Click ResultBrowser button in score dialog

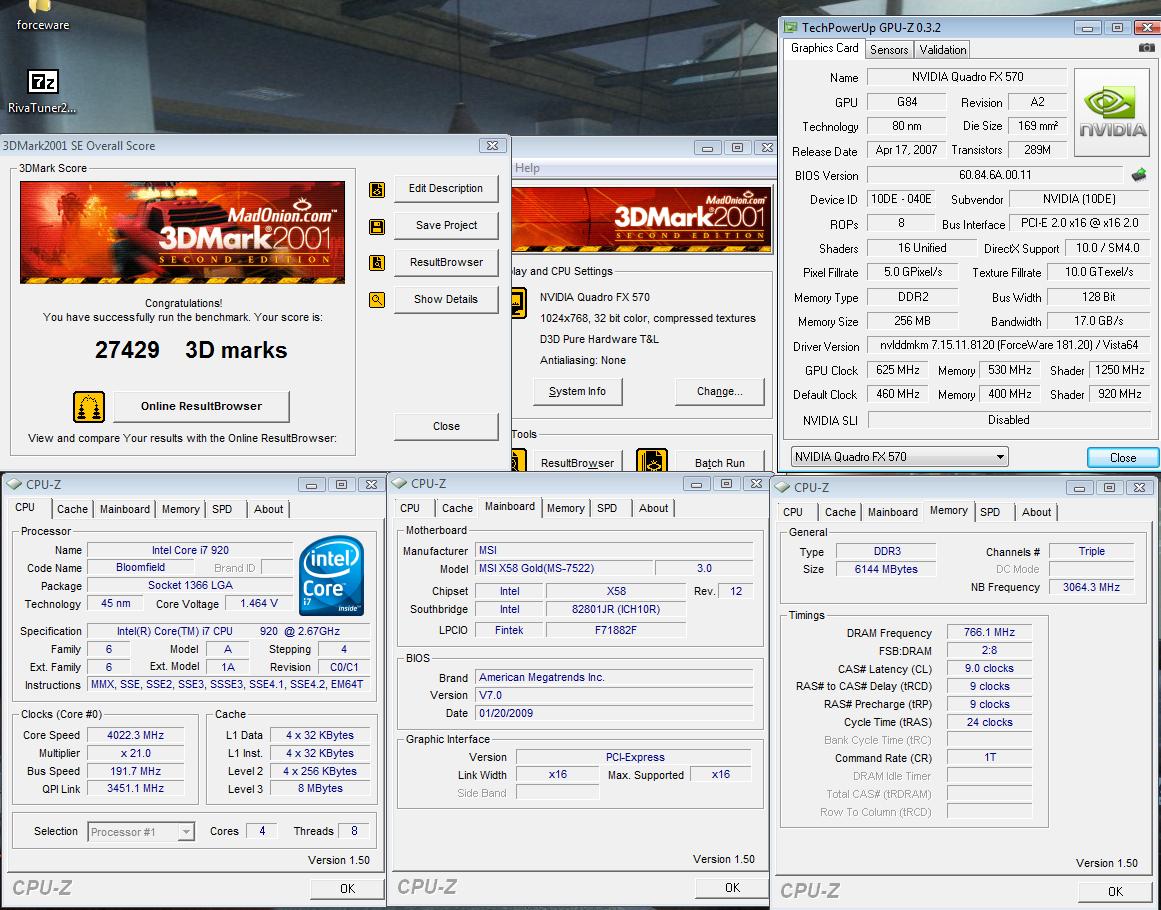pyautogui.click(x=446, y=262)
